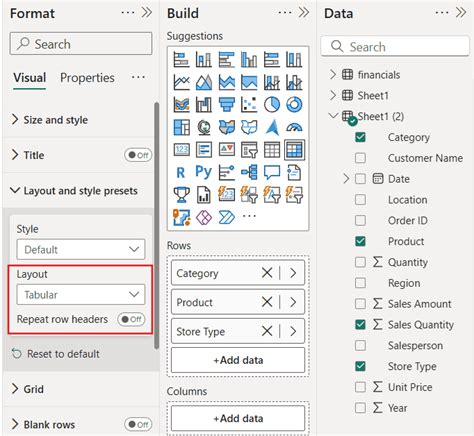
Task: Switch to the Visual tab
Action: (x=30, y=78)
